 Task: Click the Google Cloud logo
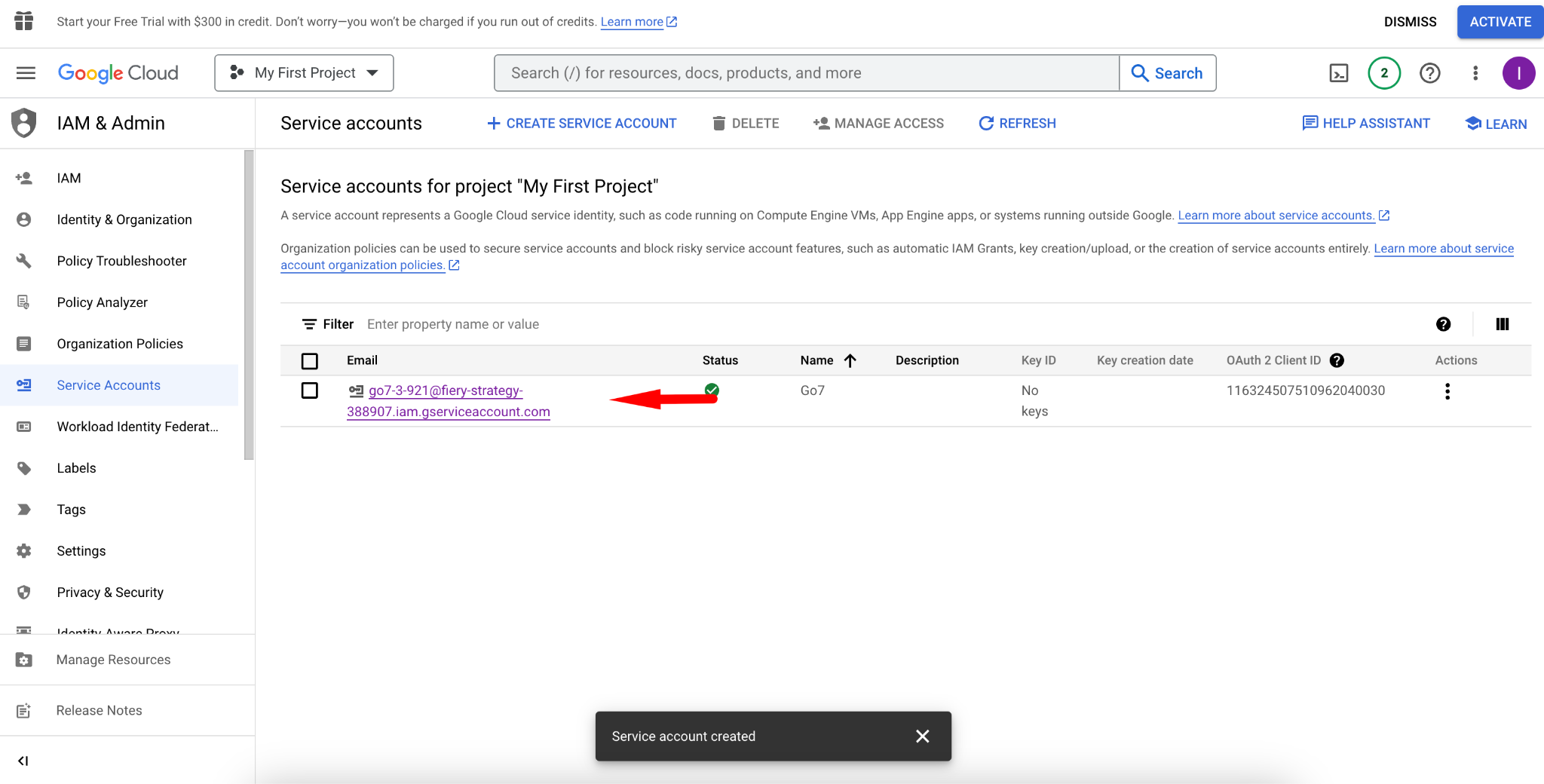(118, 72)
